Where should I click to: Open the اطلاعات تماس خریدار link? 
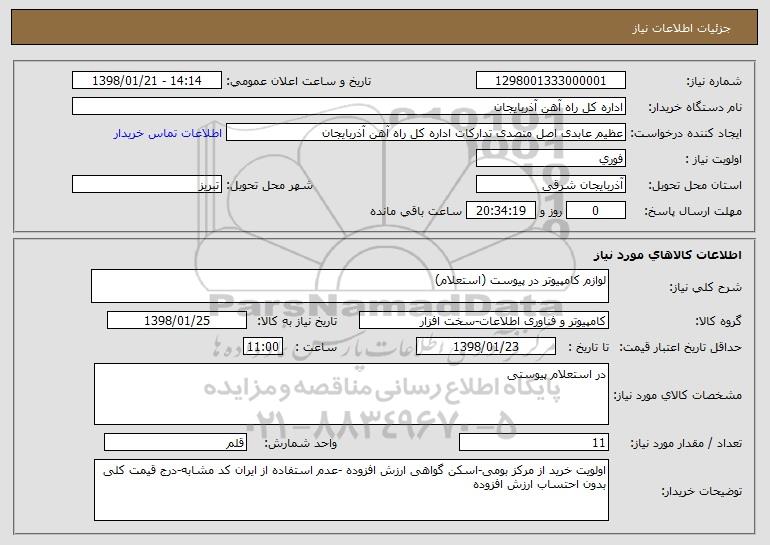(x=168, y=134)
